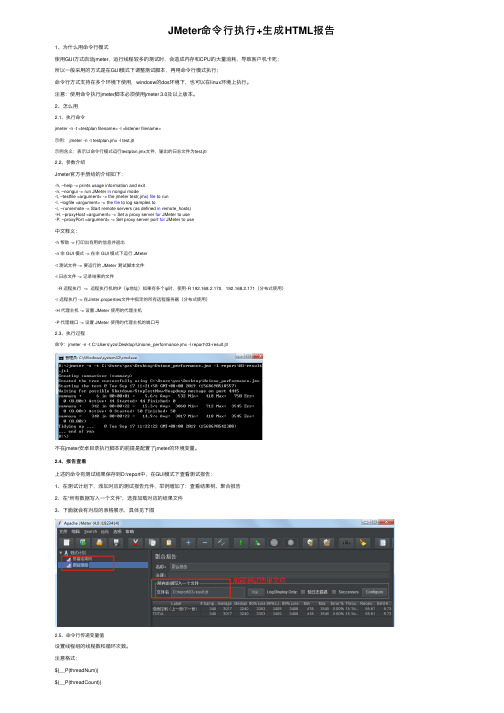Screen dimensions: 504x713
Task: Click the Open folder icon in JMeter toolbar
Action: tap(100, 542)
